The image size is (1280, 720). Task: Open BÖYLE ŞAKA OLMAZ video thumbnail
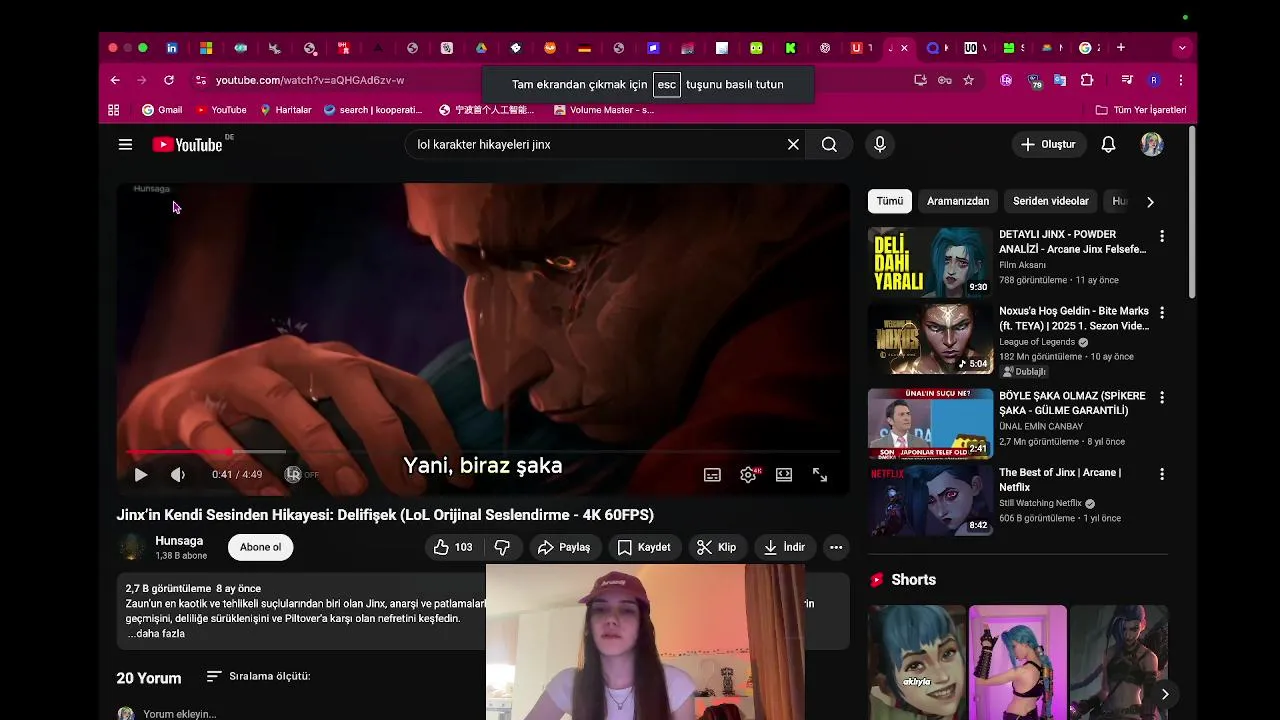930,423
